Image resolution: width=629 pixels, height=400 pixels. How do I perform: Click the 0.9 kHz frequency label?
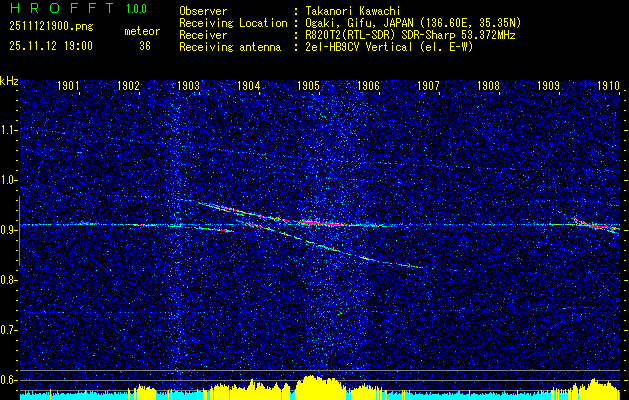click(8, 230)
